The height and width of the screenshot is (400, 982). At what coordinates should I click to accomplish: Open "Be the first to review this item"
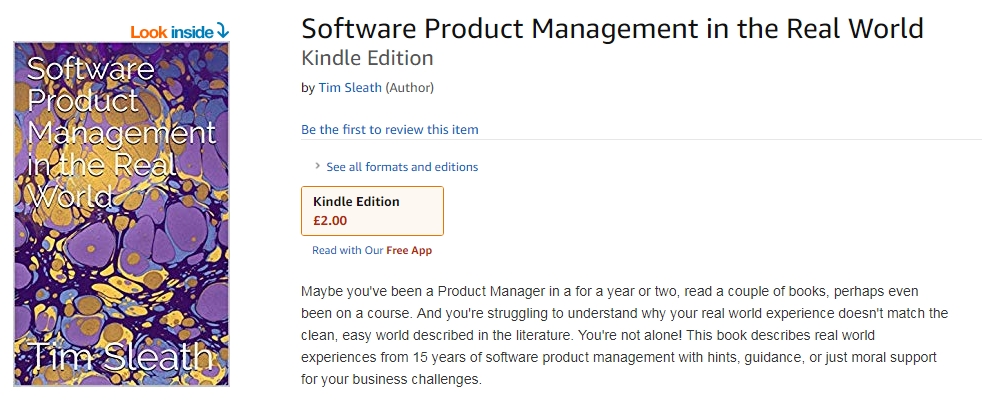click(390, 129)
